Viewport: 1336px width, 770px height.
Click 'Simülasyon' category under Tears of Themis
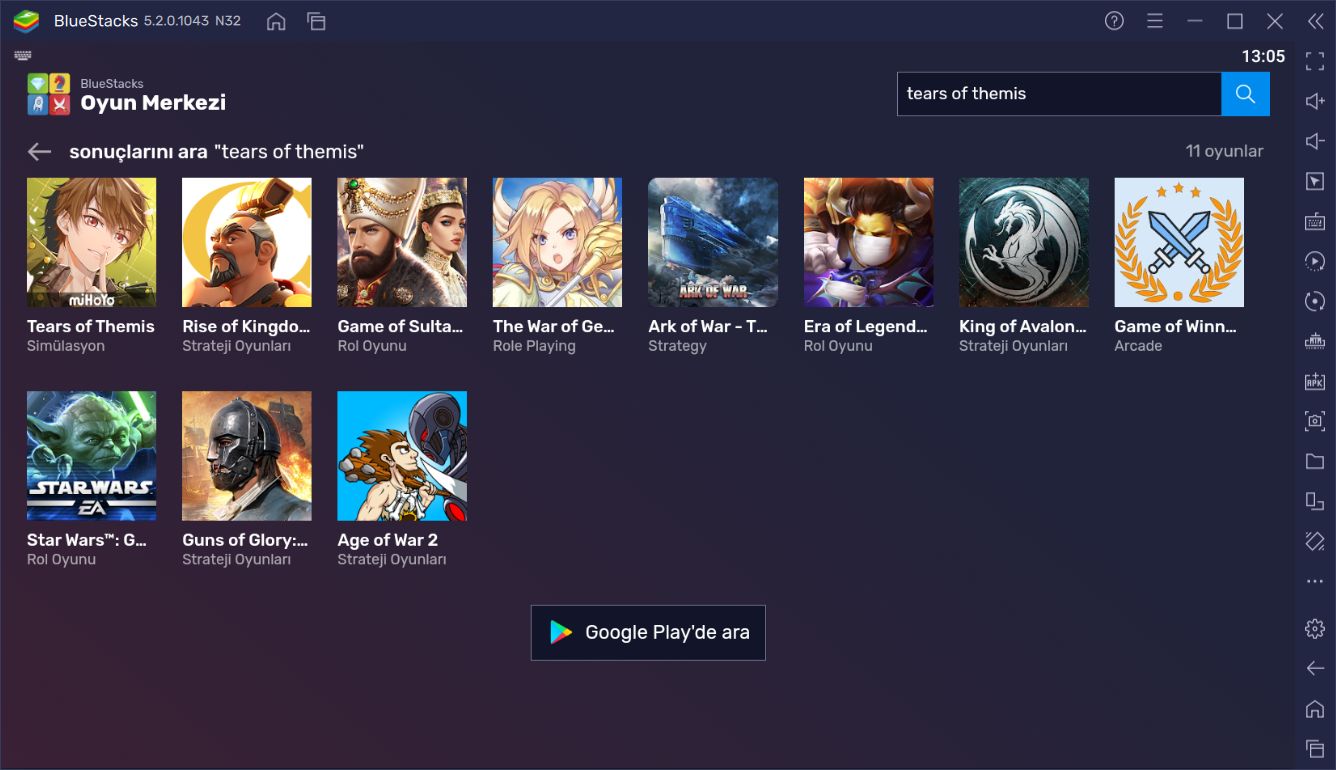[66, 346]
